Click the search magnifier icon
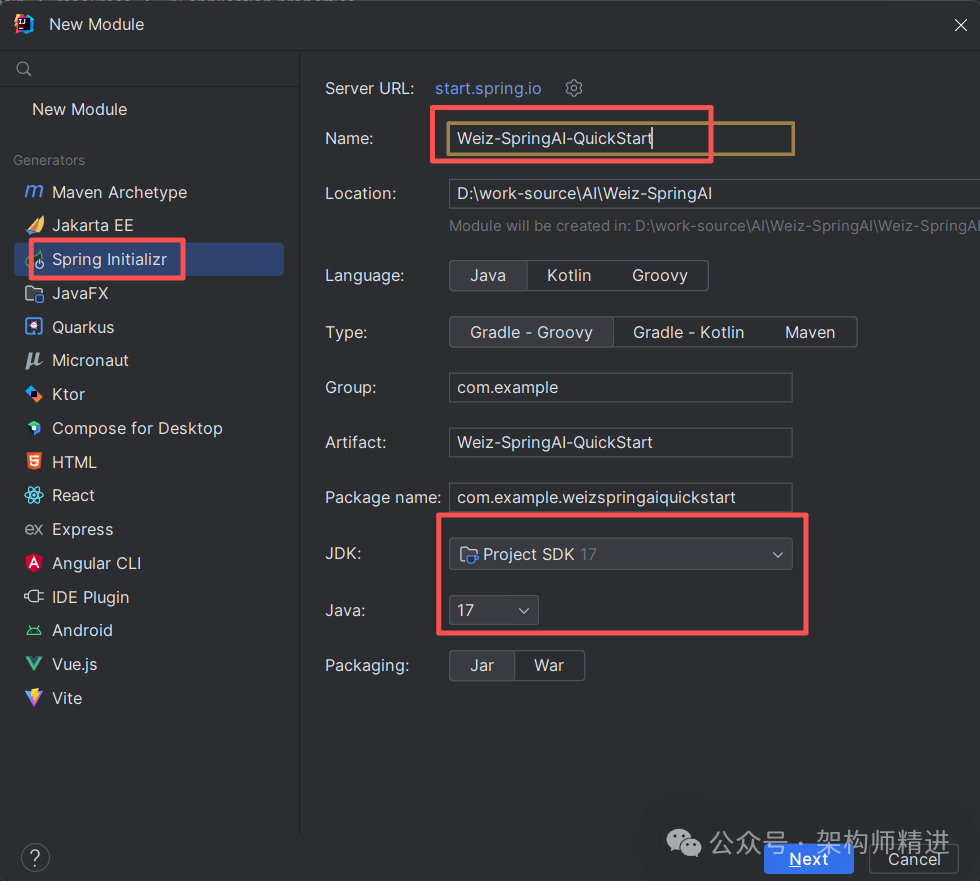This screenshot has height=881, width=980. (24, 69)
